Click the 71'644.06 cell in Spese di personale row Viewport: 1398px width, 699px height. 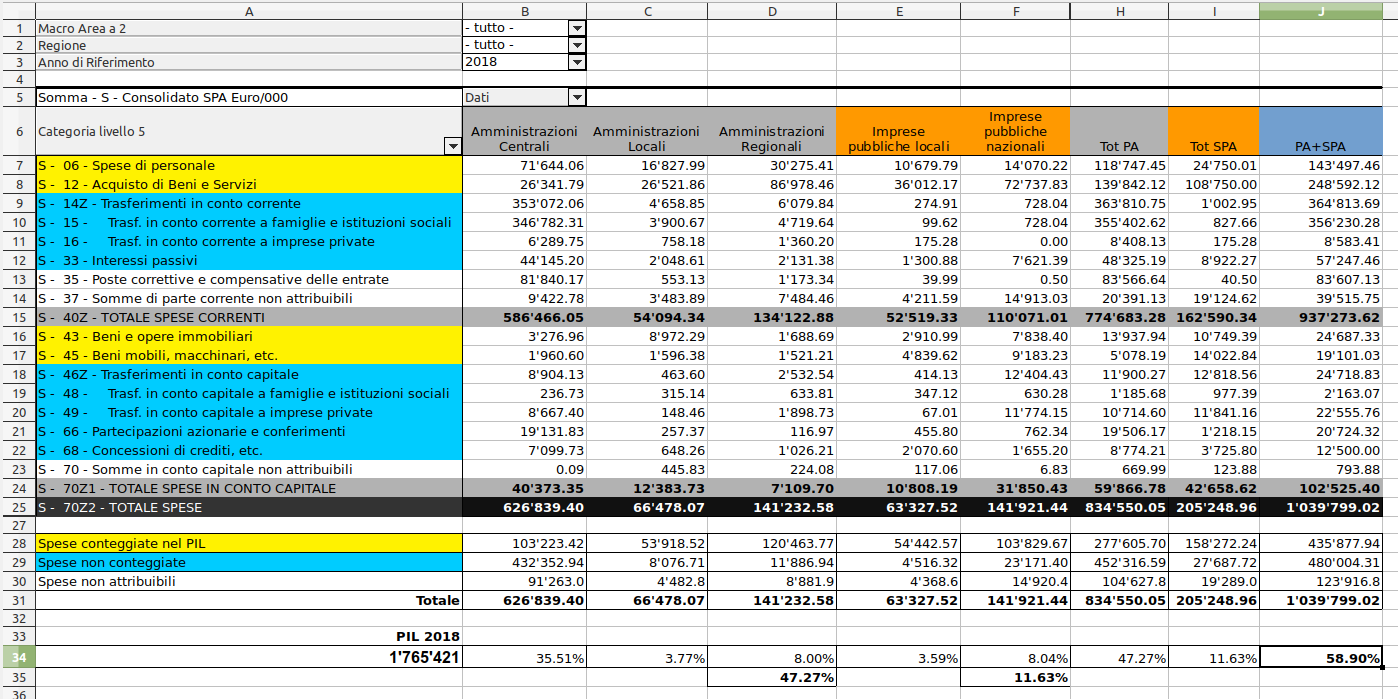tap(525, 165)
